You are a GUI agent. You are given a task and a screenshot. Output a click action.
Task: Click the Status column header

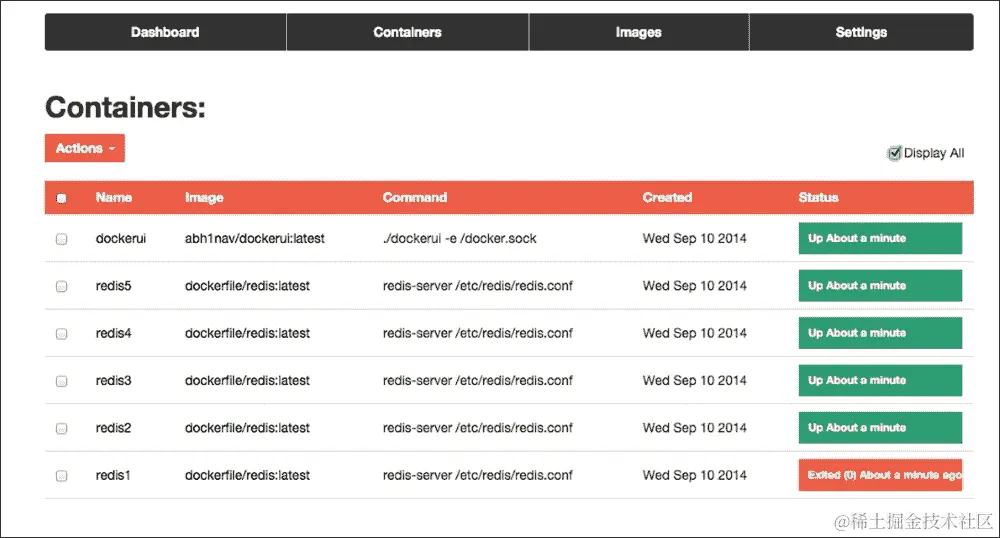click(818, 198)
